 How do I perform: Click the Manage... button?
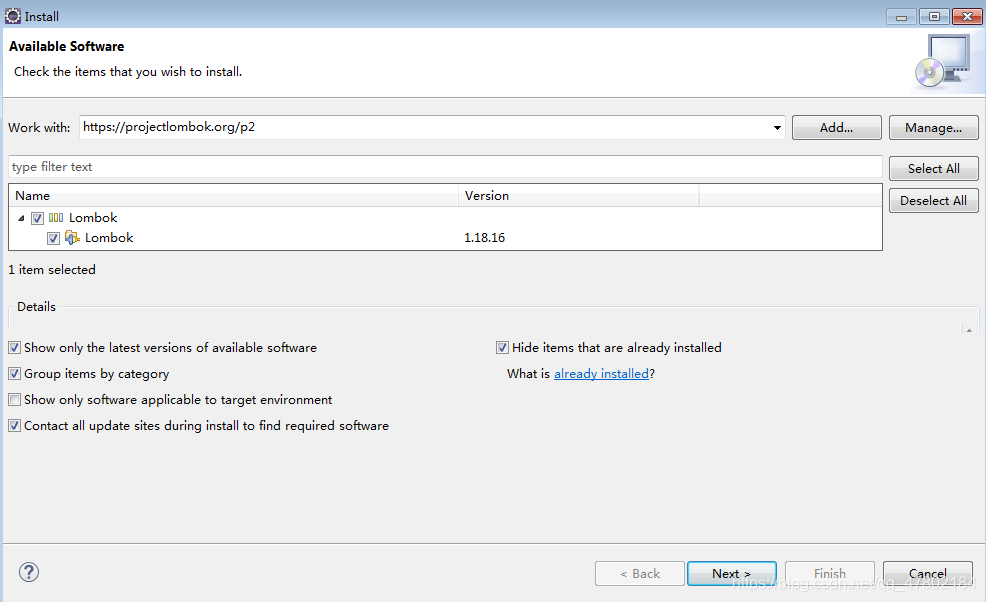tap(933, 128)
